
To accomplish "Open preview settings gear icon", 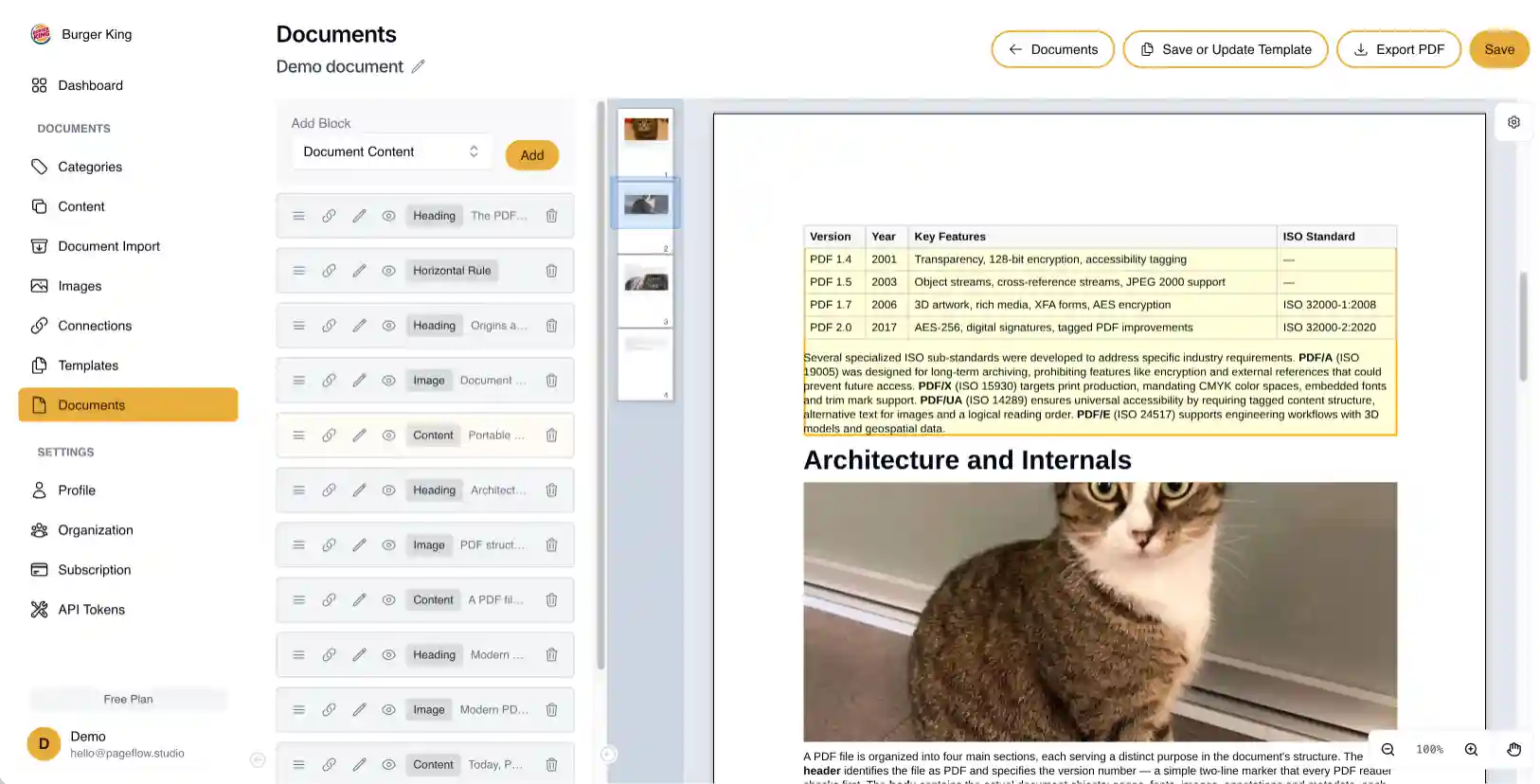I will pyautogui.click(x=1513, y=122).
